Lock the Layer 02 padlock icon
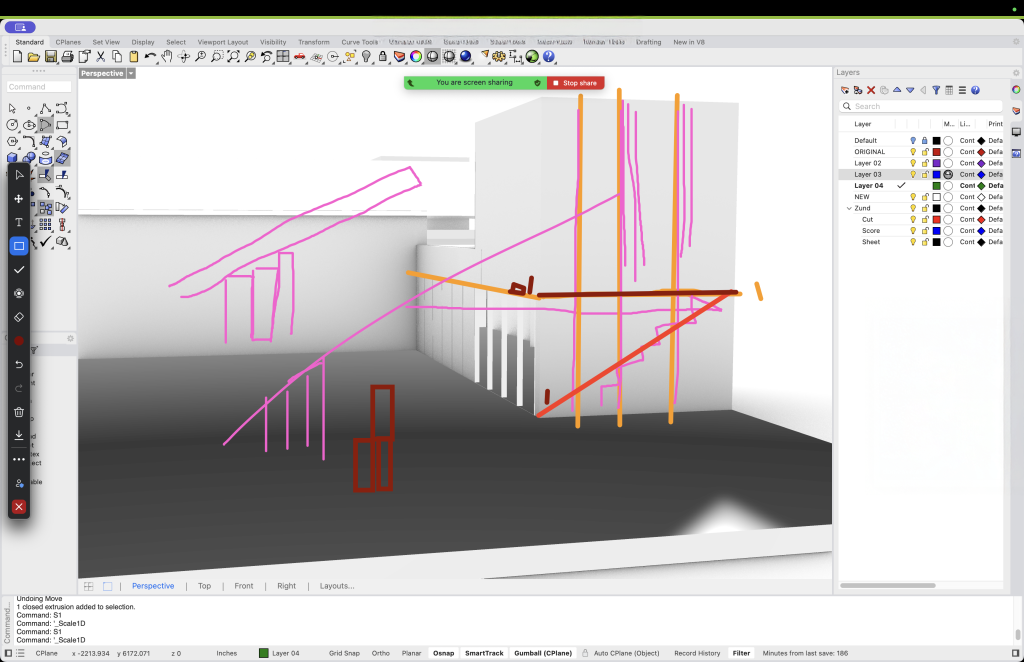This screenshot has width=1024, height=662. coord(924,163)
